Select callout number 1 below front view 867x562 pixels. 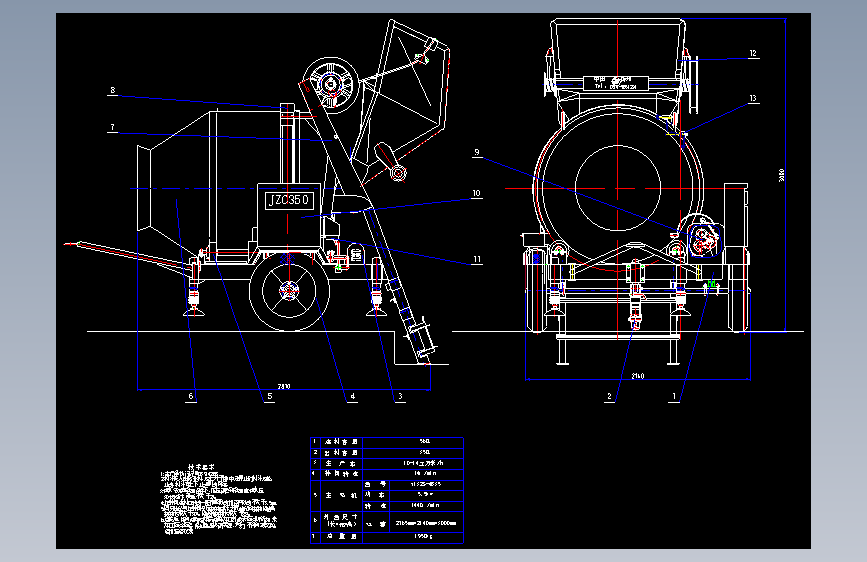point(674,396)
